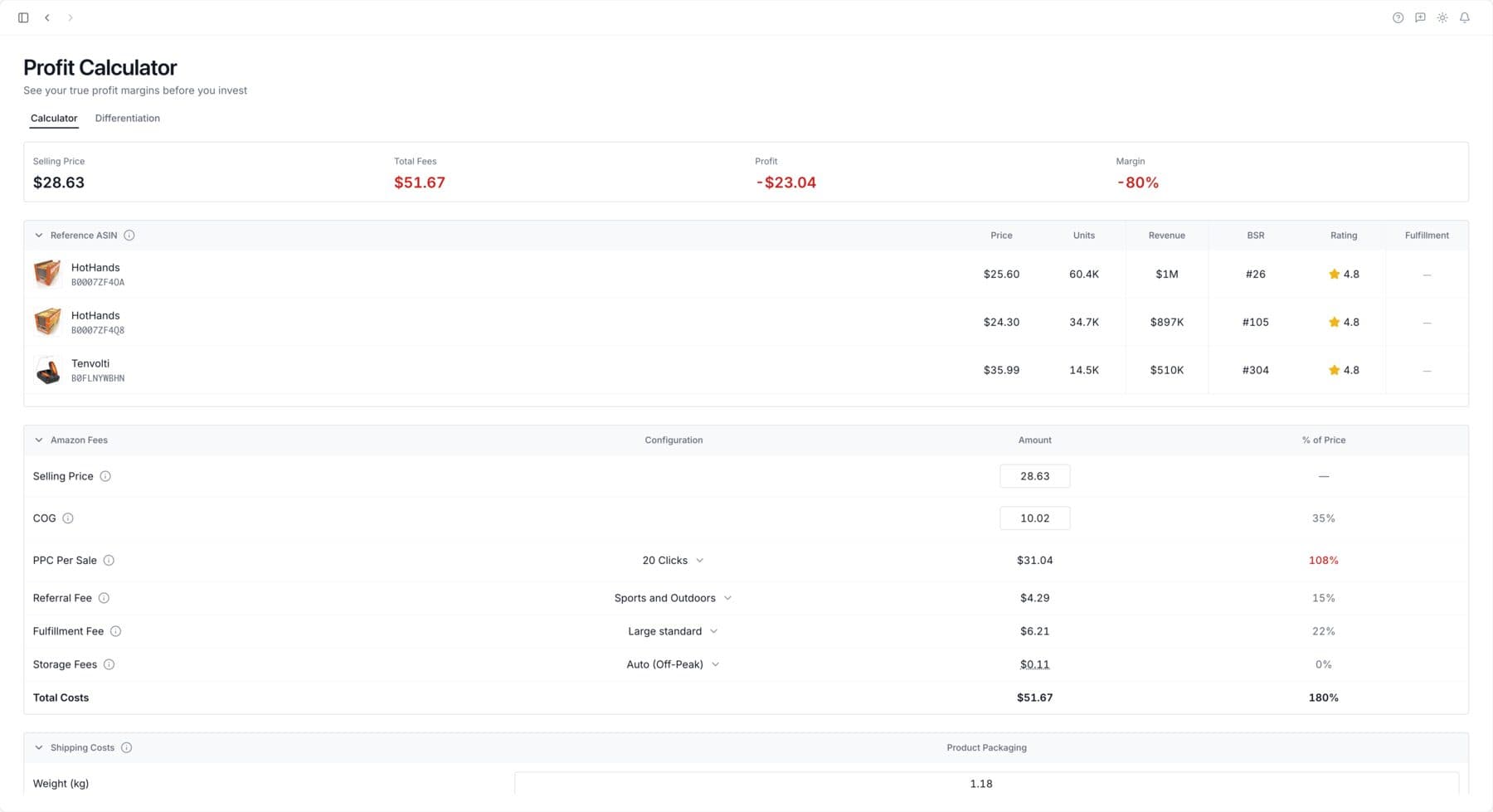1493x812 pixels.
Task: Click the BSR column header
Action: coord(1256,236)
